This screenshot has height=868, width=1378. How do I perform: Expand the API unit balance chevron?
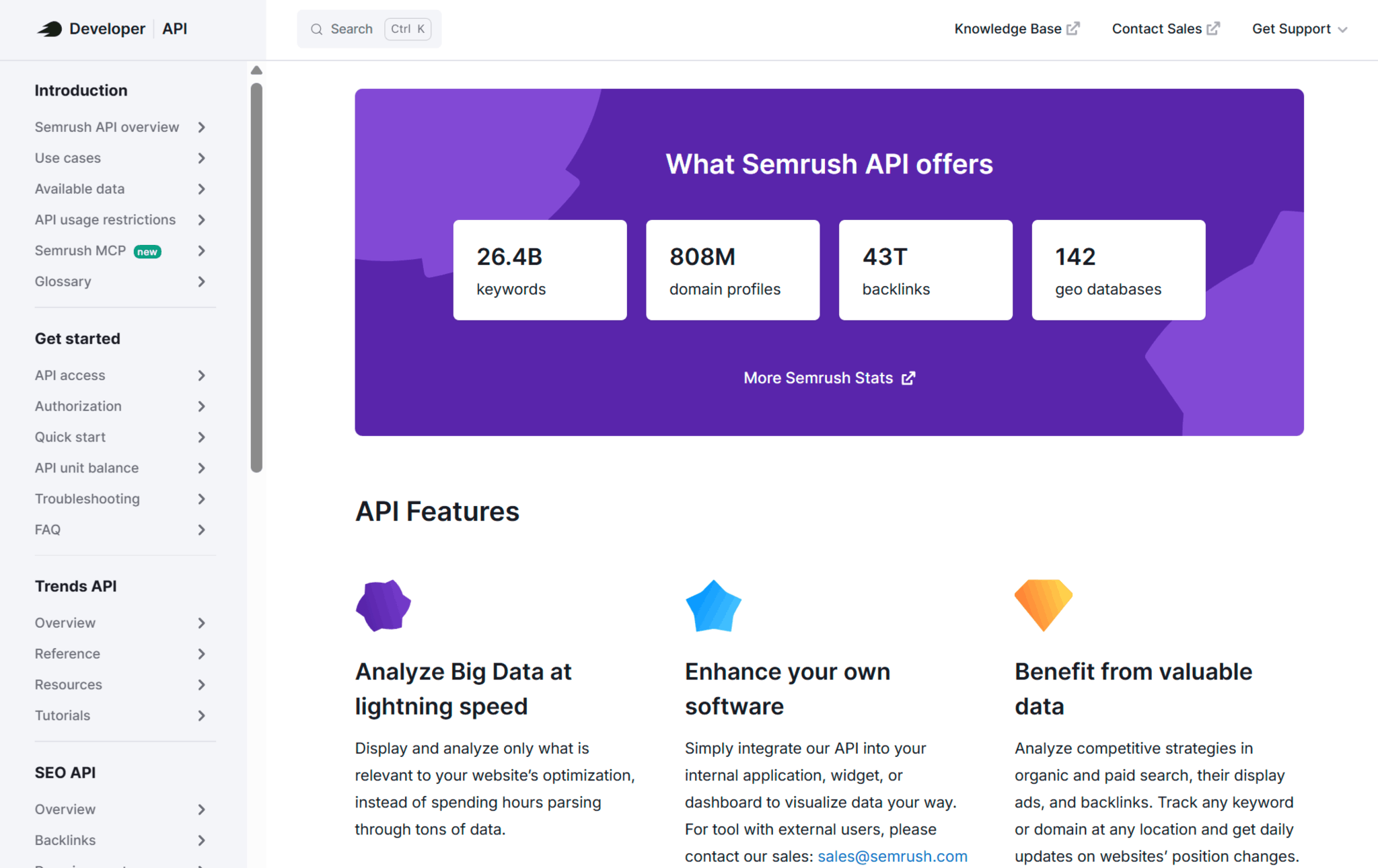pos(201,468)
